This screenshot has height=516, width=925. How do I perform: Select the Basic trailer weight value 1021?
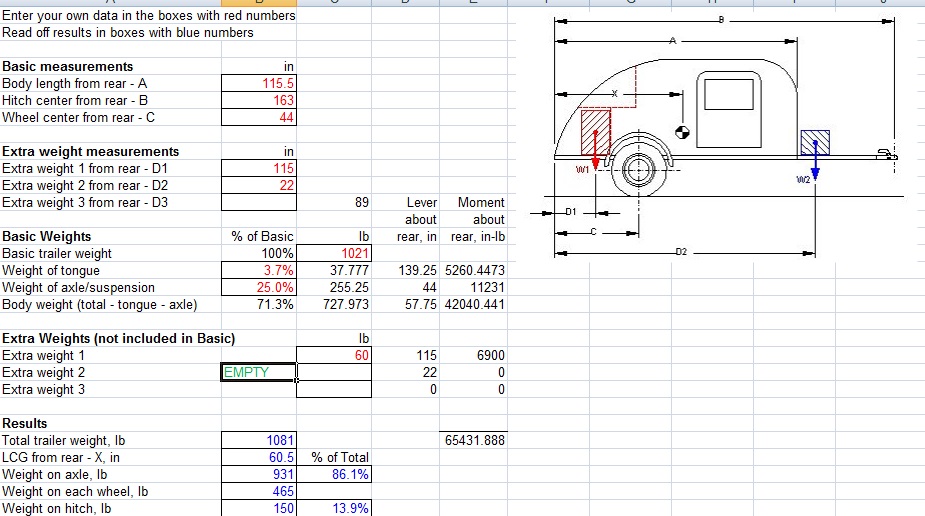coord(334,253)
